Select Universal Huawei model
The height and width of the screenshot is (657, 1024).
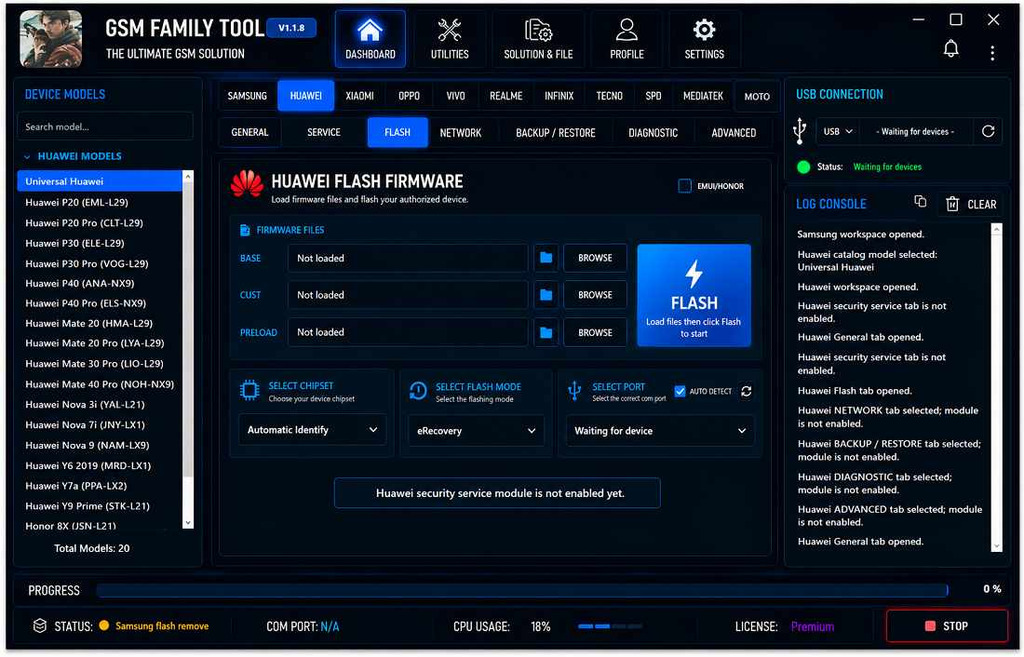coord(100,181)
